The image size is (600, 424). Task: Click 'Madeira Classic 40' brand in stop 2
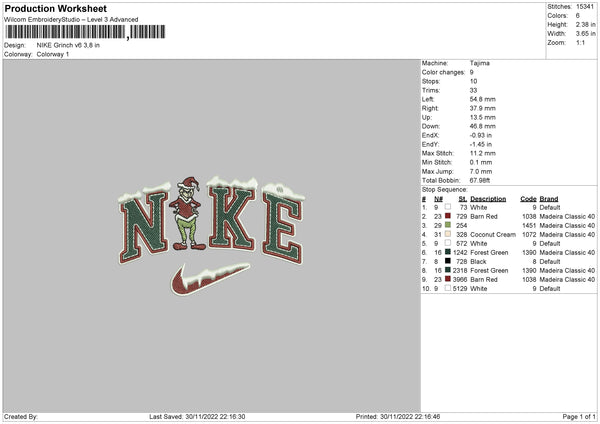[567, 216]
